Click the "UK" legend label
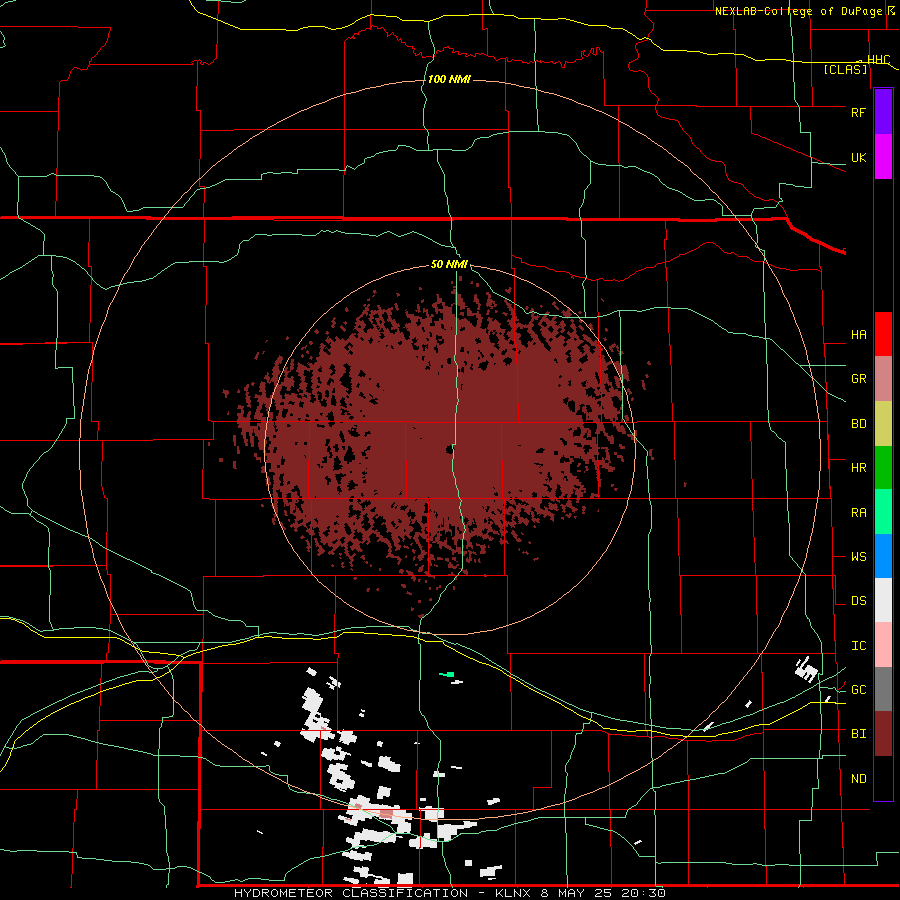This screenshot has height=900, width=900. tap(858, 157)
